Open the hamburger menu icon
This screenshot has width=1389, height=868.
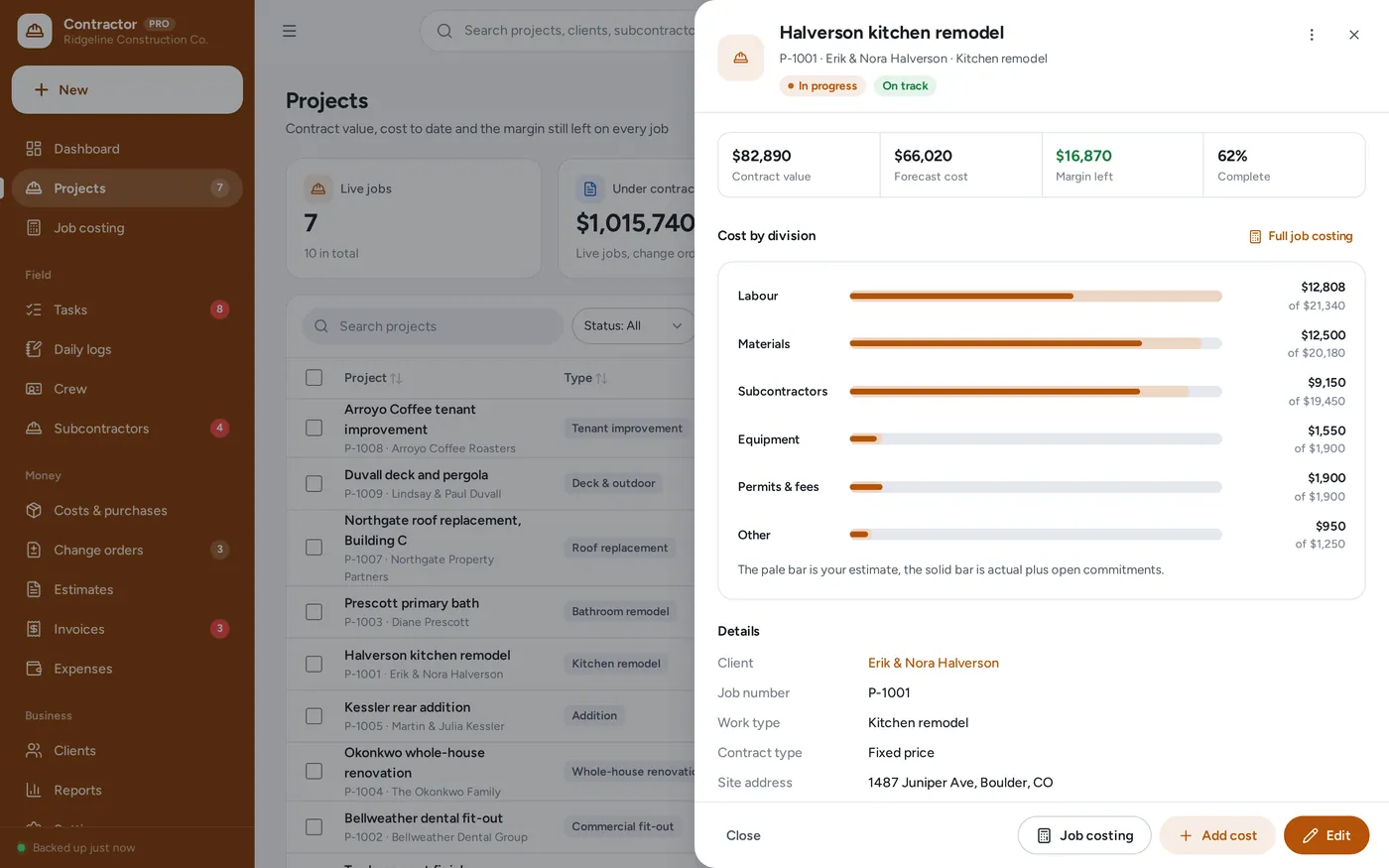tap(289, 31)
